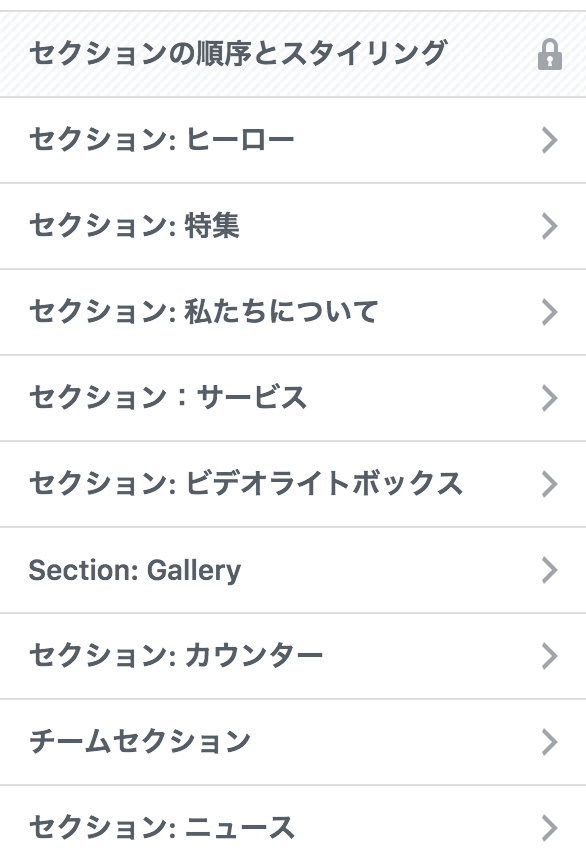This screenshot has height=866, width=586.
Task: Select the ビデオライトボックス section
Action: tap(200, 484)
